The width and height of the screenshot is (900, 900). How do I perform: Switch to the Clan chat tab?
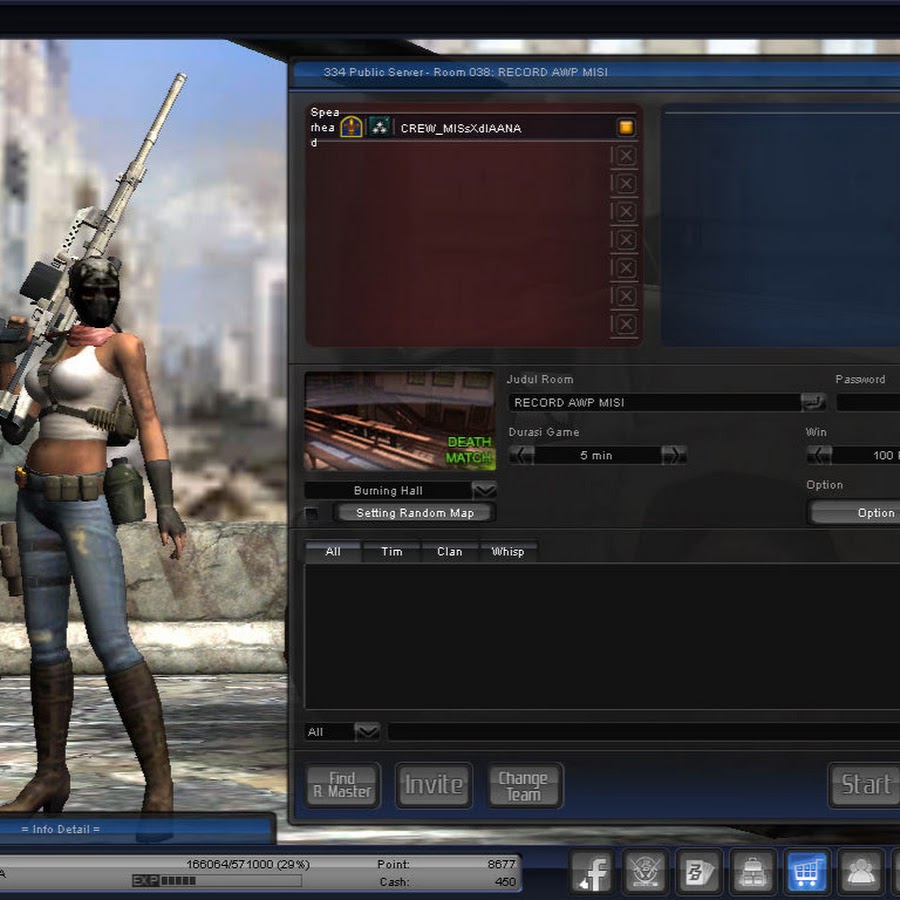449,552
